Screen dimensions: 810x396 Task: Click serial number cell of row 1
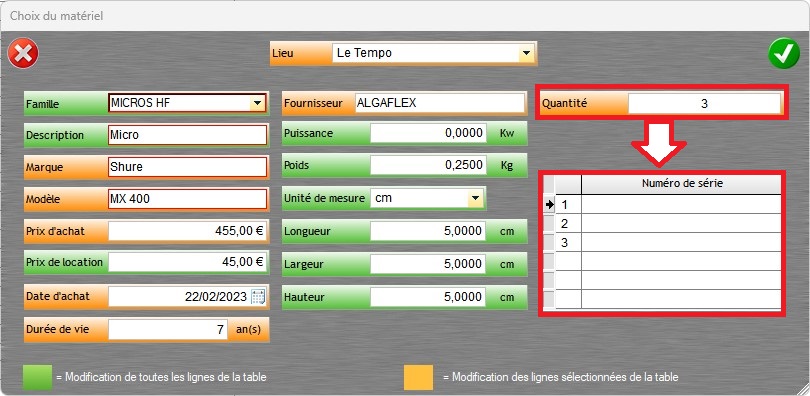click(681, 204)
